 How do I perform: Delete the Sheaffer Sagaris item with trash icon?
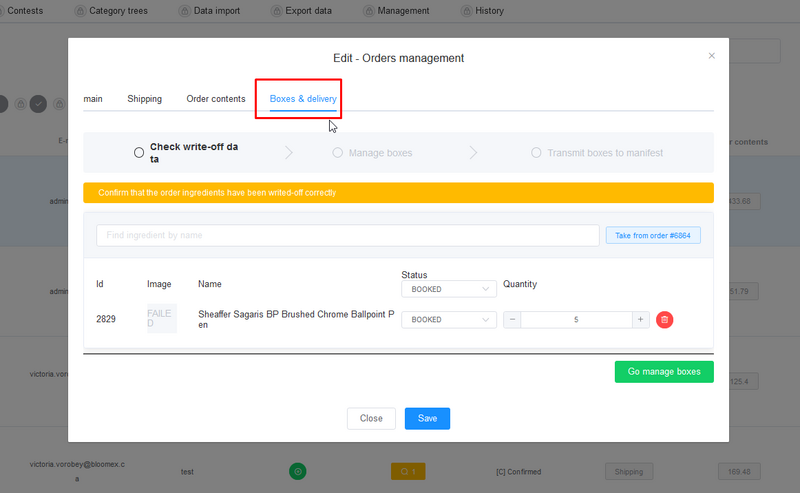(x=664, y=319)
